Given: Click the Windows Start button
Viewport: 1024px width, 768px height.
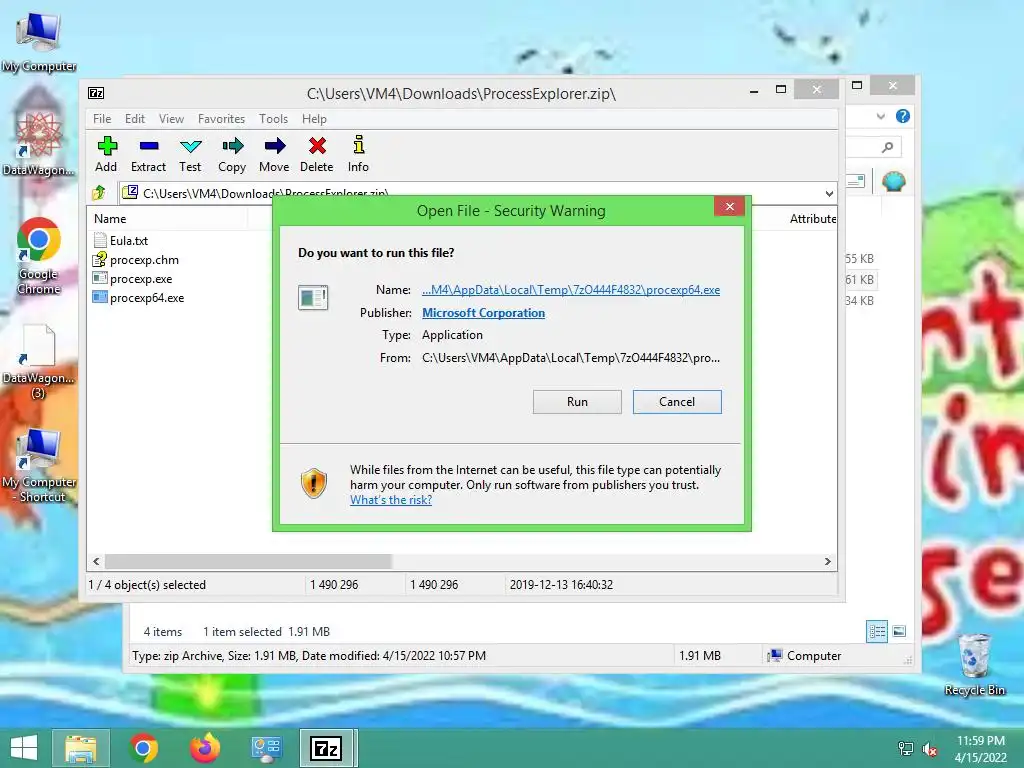Looking at the screenshot, I should [24, 748].
